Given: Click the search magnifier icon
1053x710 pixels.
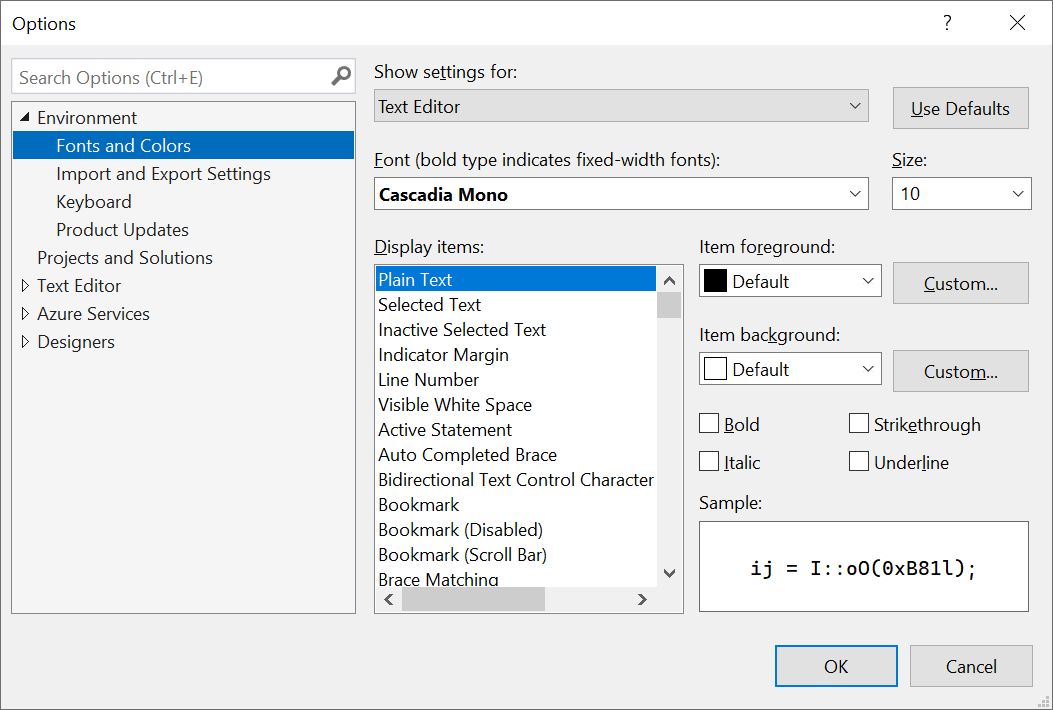Looking at the screenshot, I should click(x=340, y=77).
